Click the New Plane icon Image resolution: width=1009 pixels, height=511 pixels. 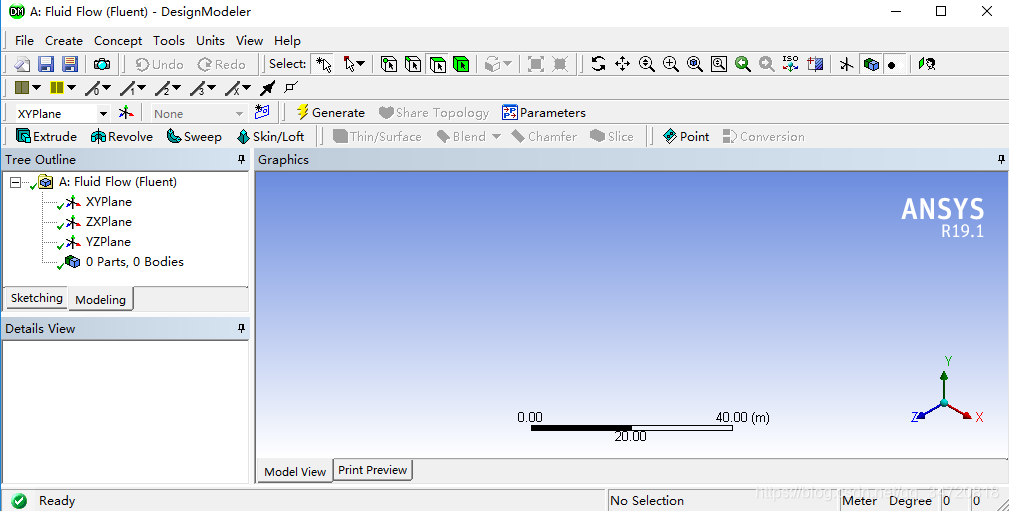tap(126, 113)
